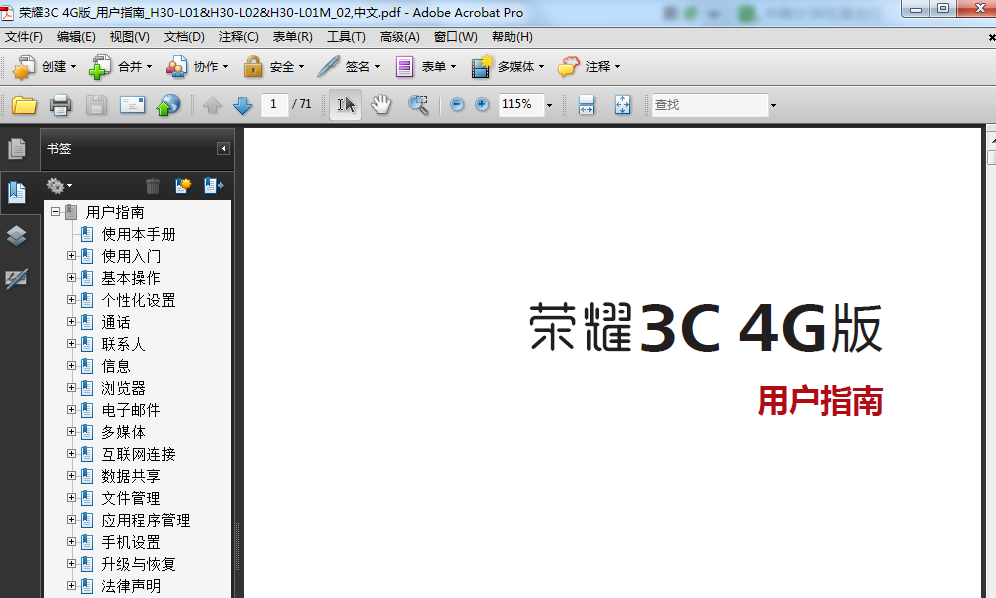Image resolution: width=996 pixels, height=598 pixels.
Task: Select the 互联网连接 bookmark
Action: [138, 454]
